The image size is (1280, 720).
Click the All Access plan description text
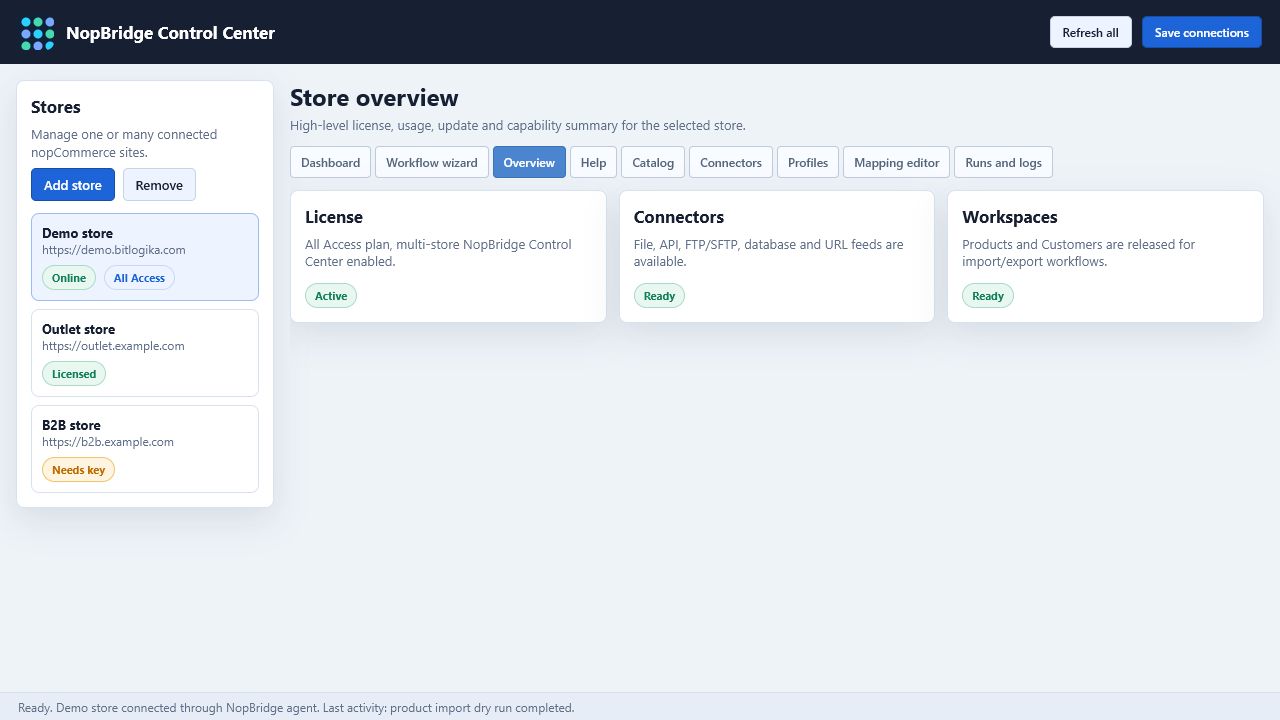tap(438, 253)
